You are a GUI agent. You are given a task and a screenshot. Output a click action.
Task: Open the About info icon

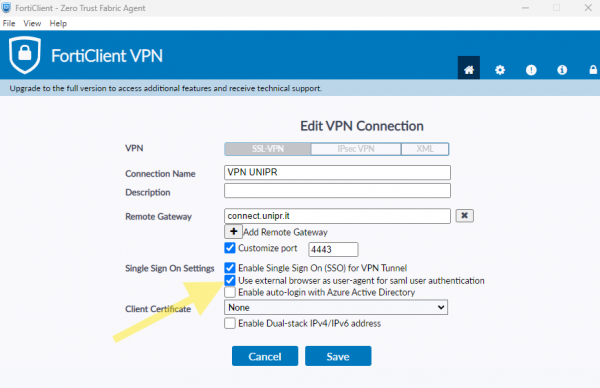click(562, 70)
